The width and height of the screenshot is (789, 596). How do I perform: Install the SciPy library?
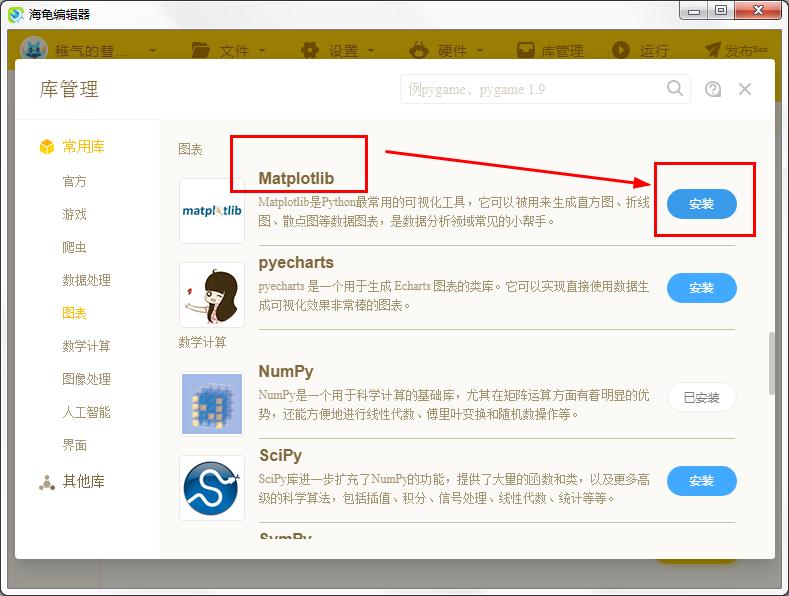pyautogui.click(x=701, y=481)
